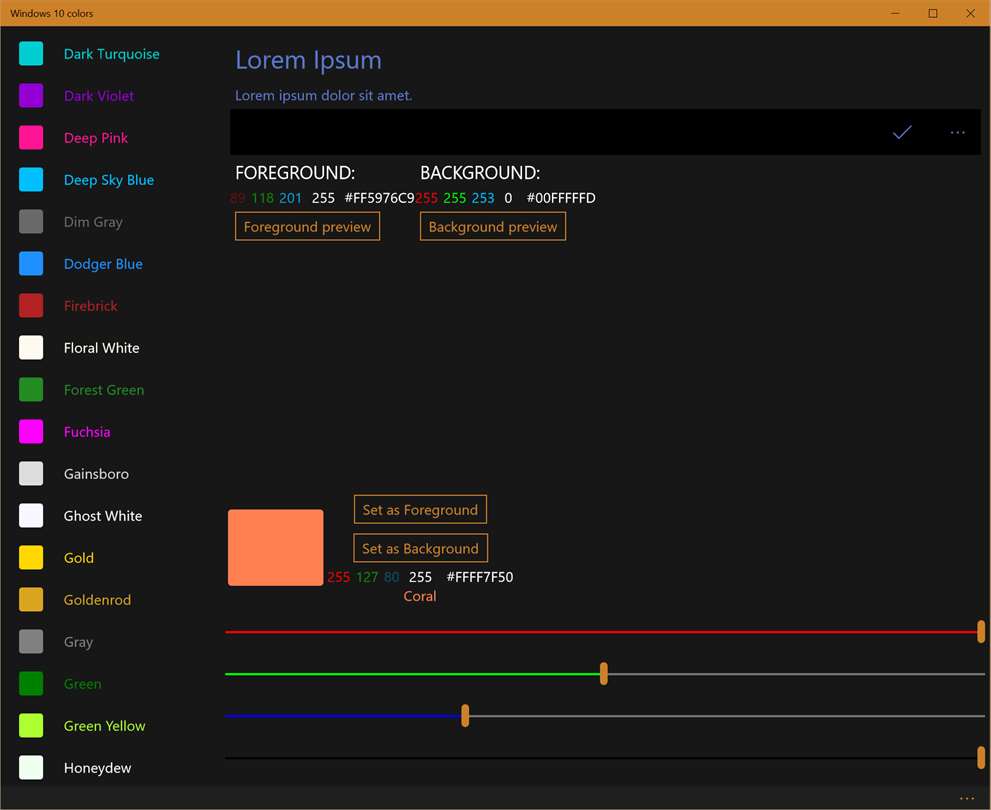Select the Dark Turquoise swatch
This screenshot has height=810, width=991.
31,54
